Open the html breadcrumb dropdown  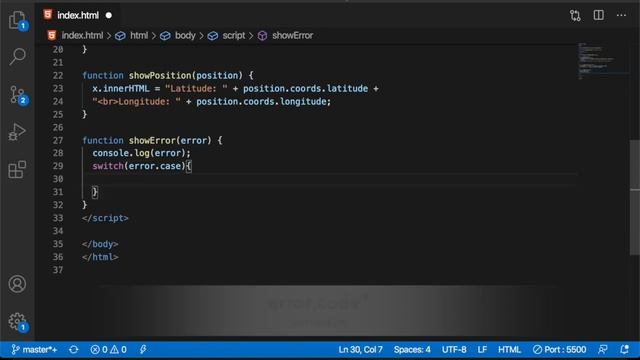pyautogui.click(x=139, y=36)
